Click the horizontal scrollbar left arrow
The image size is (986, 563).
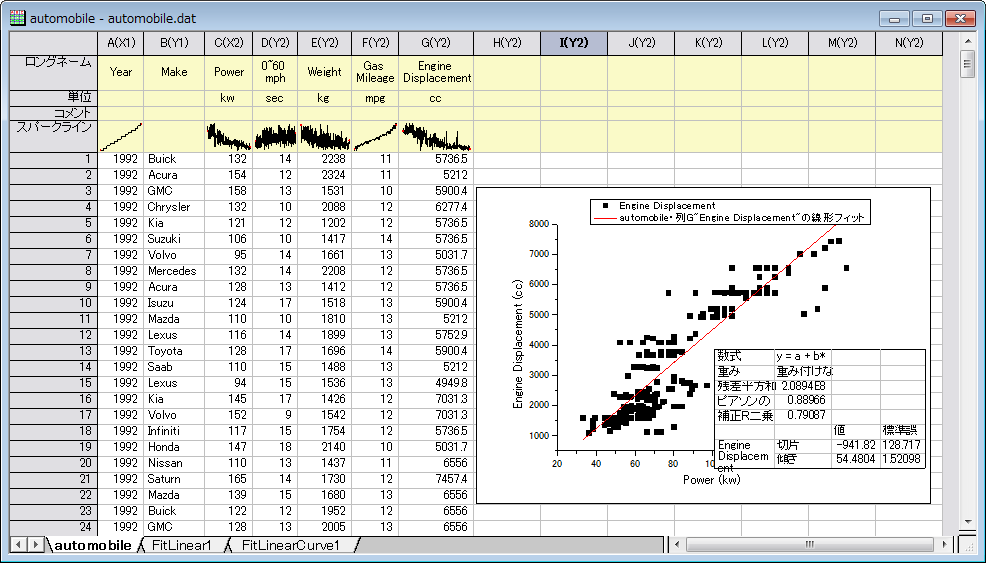pos(677,544)
